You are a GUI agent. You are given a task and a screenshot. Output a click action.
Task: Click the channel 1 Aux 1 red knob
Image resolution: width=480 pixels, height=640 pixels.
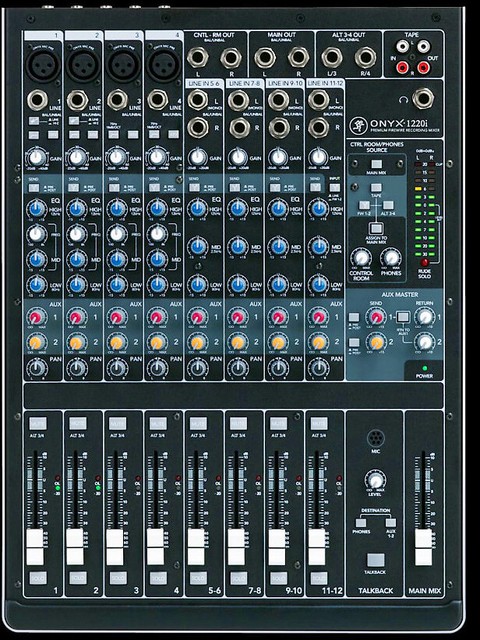36,317
